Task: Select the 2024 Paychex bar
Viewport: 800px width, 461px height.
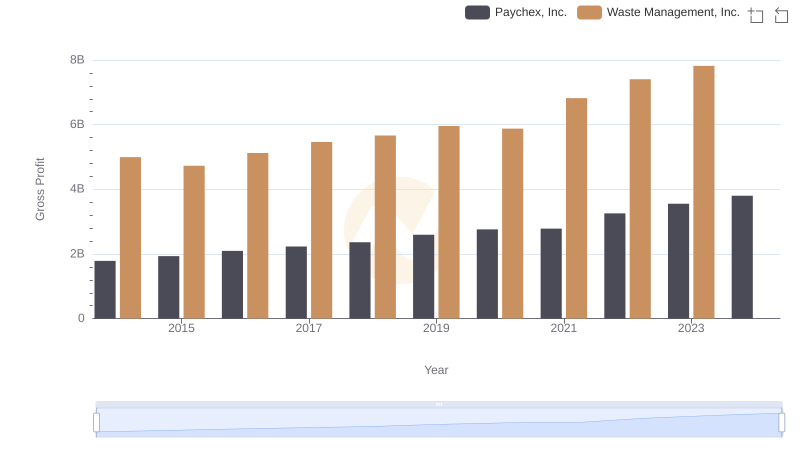Action: coord(742,257)
